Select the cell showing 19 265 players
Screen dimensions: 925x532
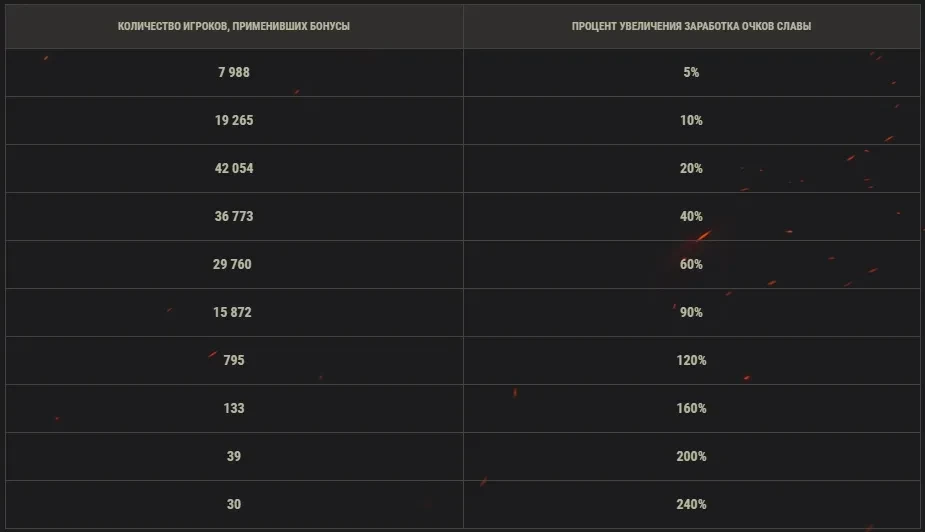(x=234, y=120)
